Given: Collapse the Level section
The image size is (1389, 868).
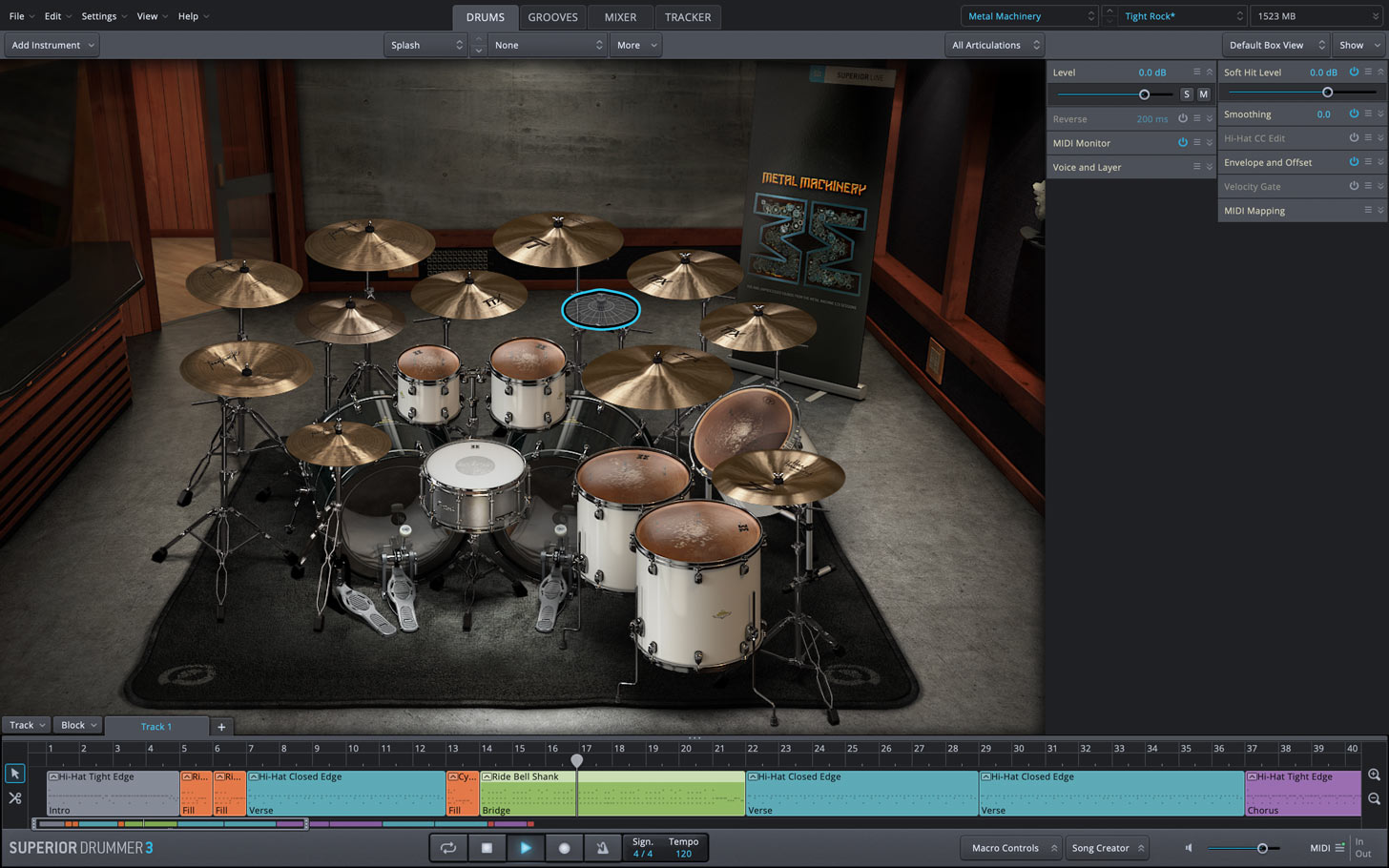Looking at the screenshot, I should (x=1210, y=72).
